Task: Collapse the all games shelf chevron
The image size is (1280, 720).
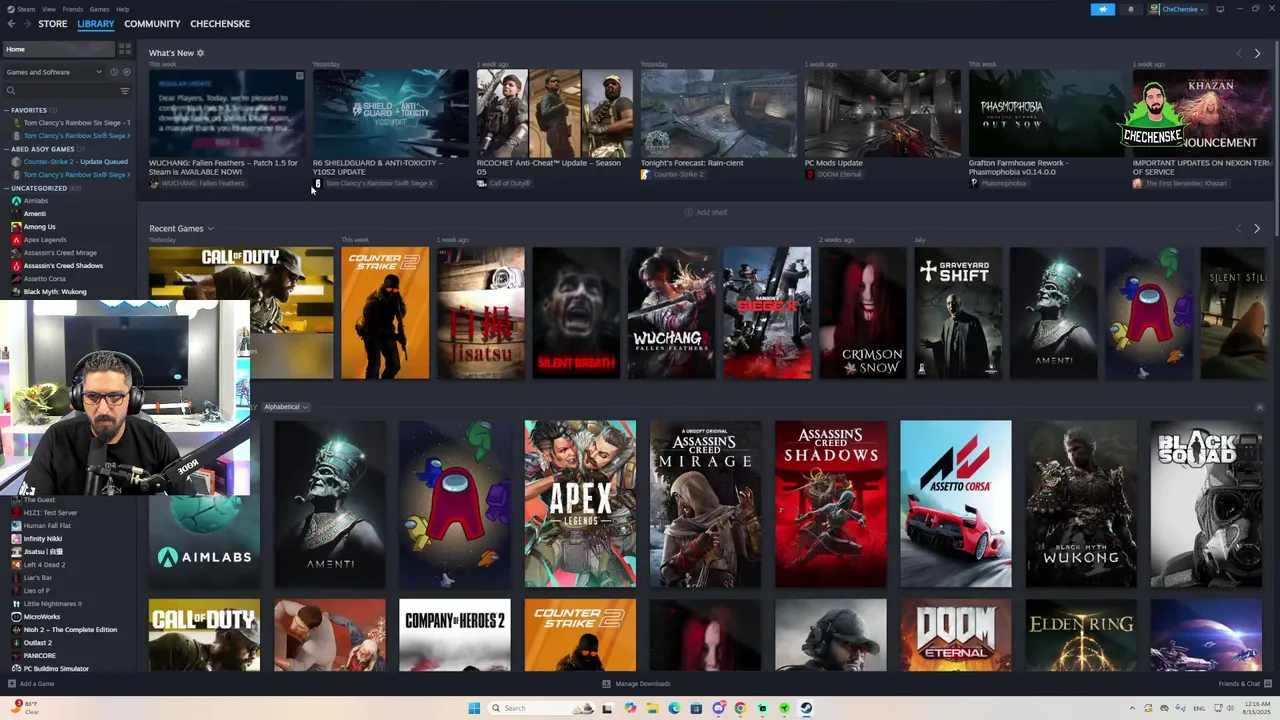Action: 1259,407
